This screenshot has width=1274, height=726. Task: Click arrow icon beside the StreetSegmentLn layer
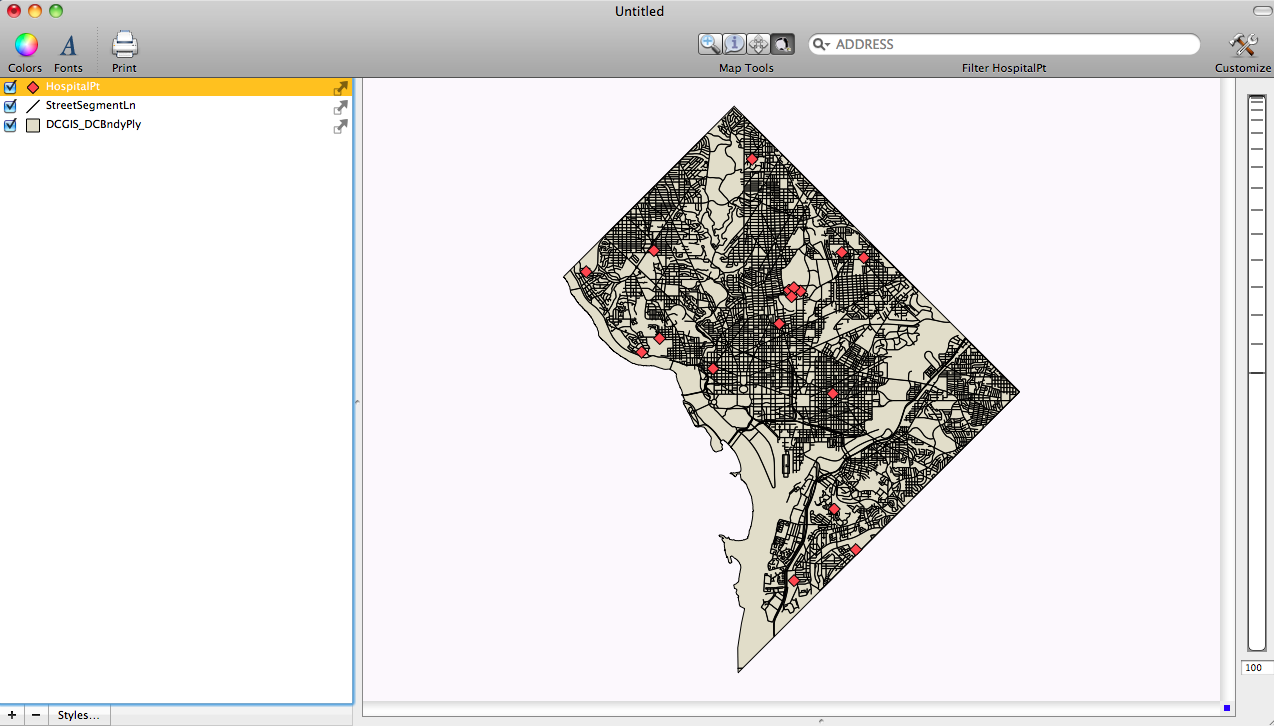click(x=341, y=107)
